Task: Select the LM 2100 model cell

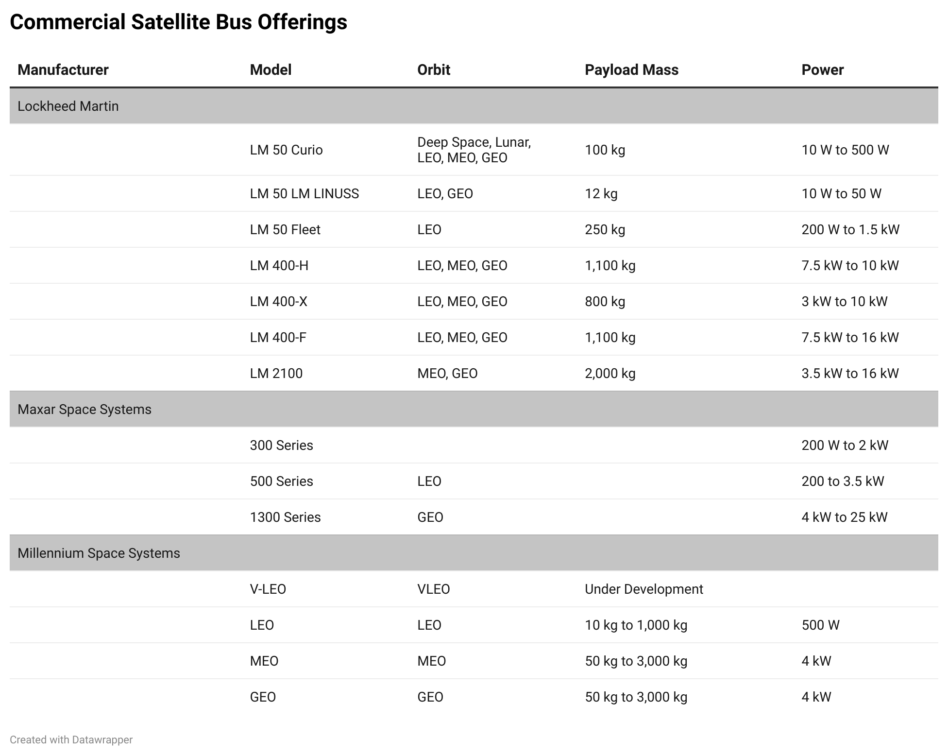Action: pyautogui.click(x=276, y=374)
